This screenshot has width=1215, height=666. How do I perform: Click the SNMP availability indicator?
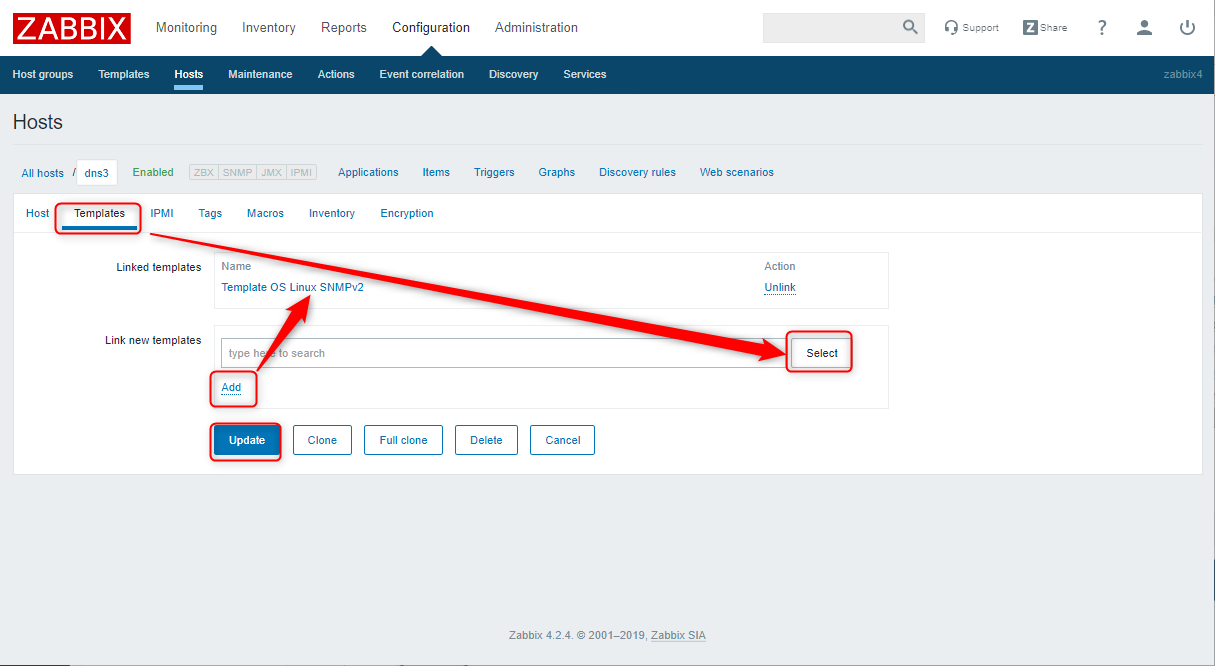pos(237,172)
